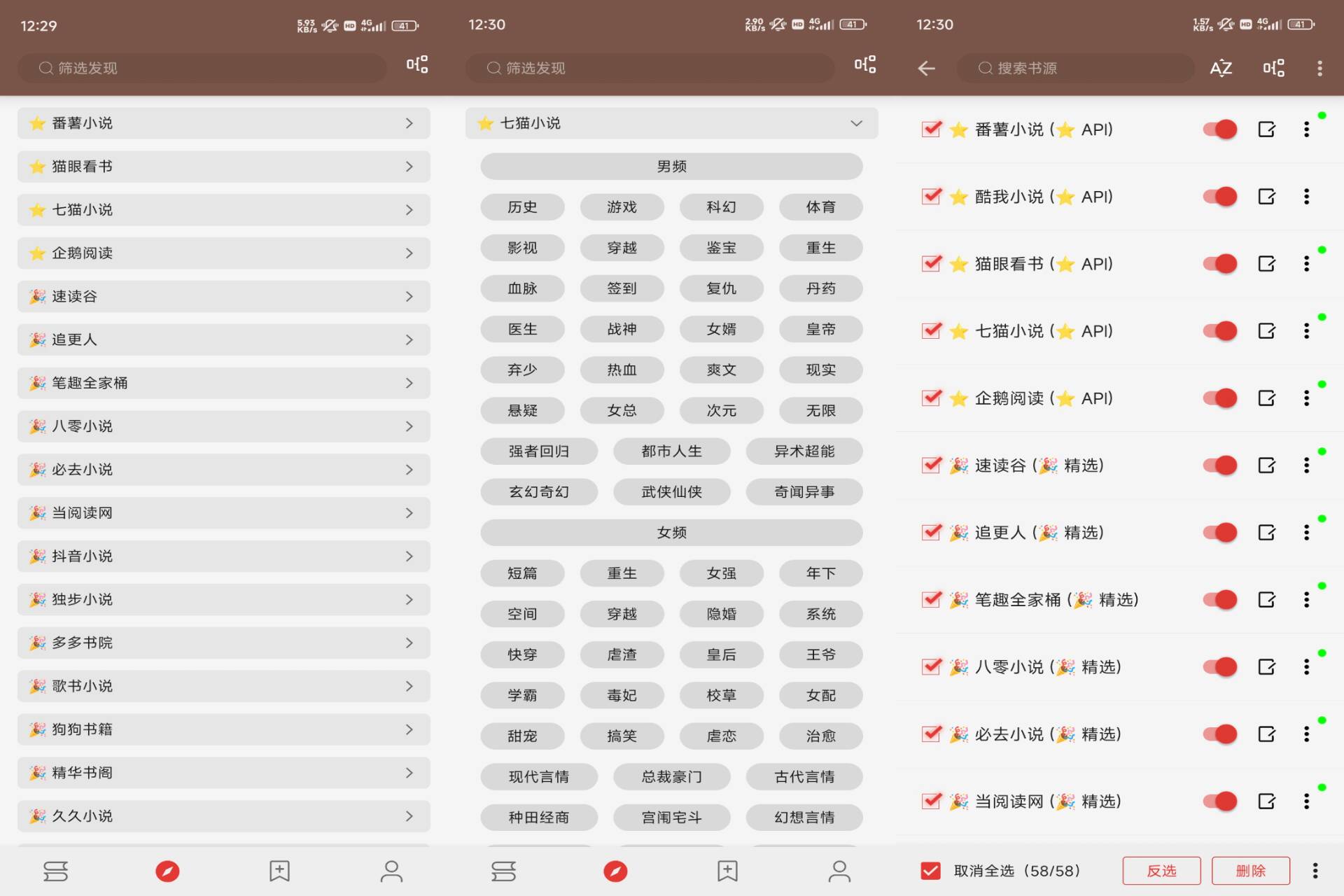Open the compass Discover tab in bottom bar
Viewport: 1344px width, 896px height.
click(168, 871)
